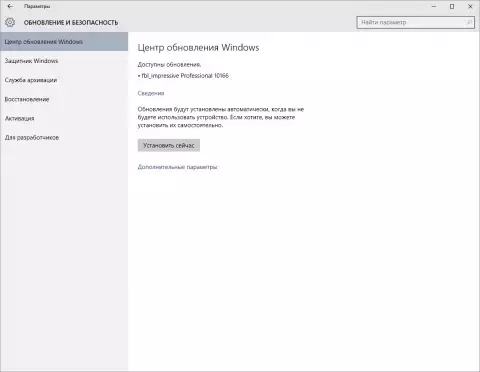The image size is (480, 372).
Task: Click the settings gear icon
Action: click(10, 22)
